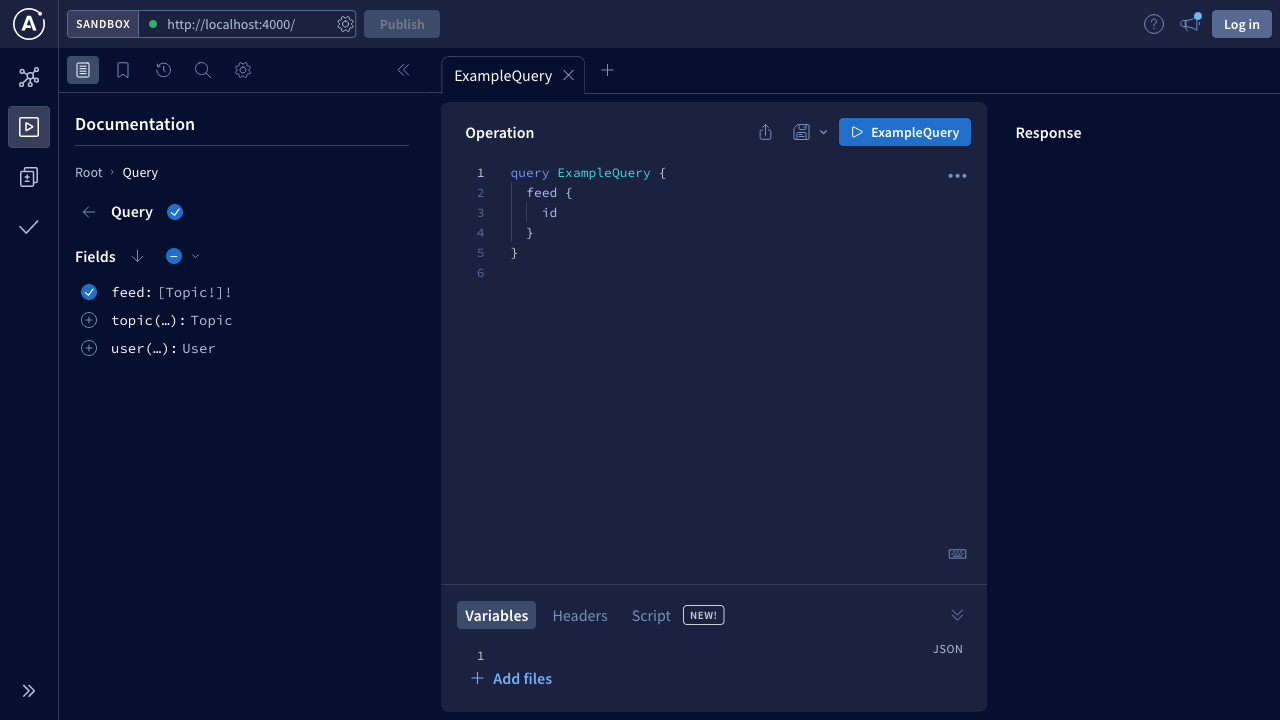Viewport: 1280px width, 720px height.
Task: Expand the left sidebar with double chevron
Action: (x=29, y=691)
